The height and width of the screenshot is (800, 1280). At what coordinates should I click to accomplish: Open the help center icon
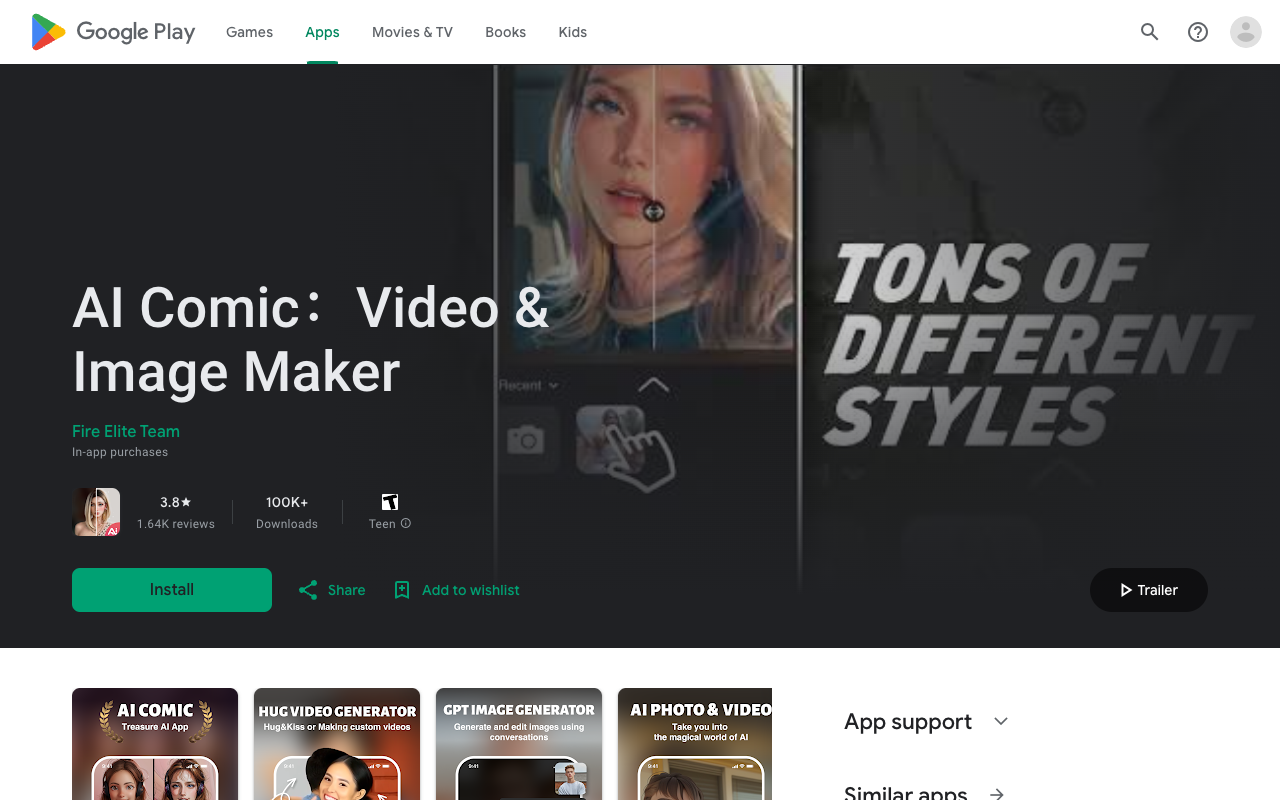(1198, 32)
